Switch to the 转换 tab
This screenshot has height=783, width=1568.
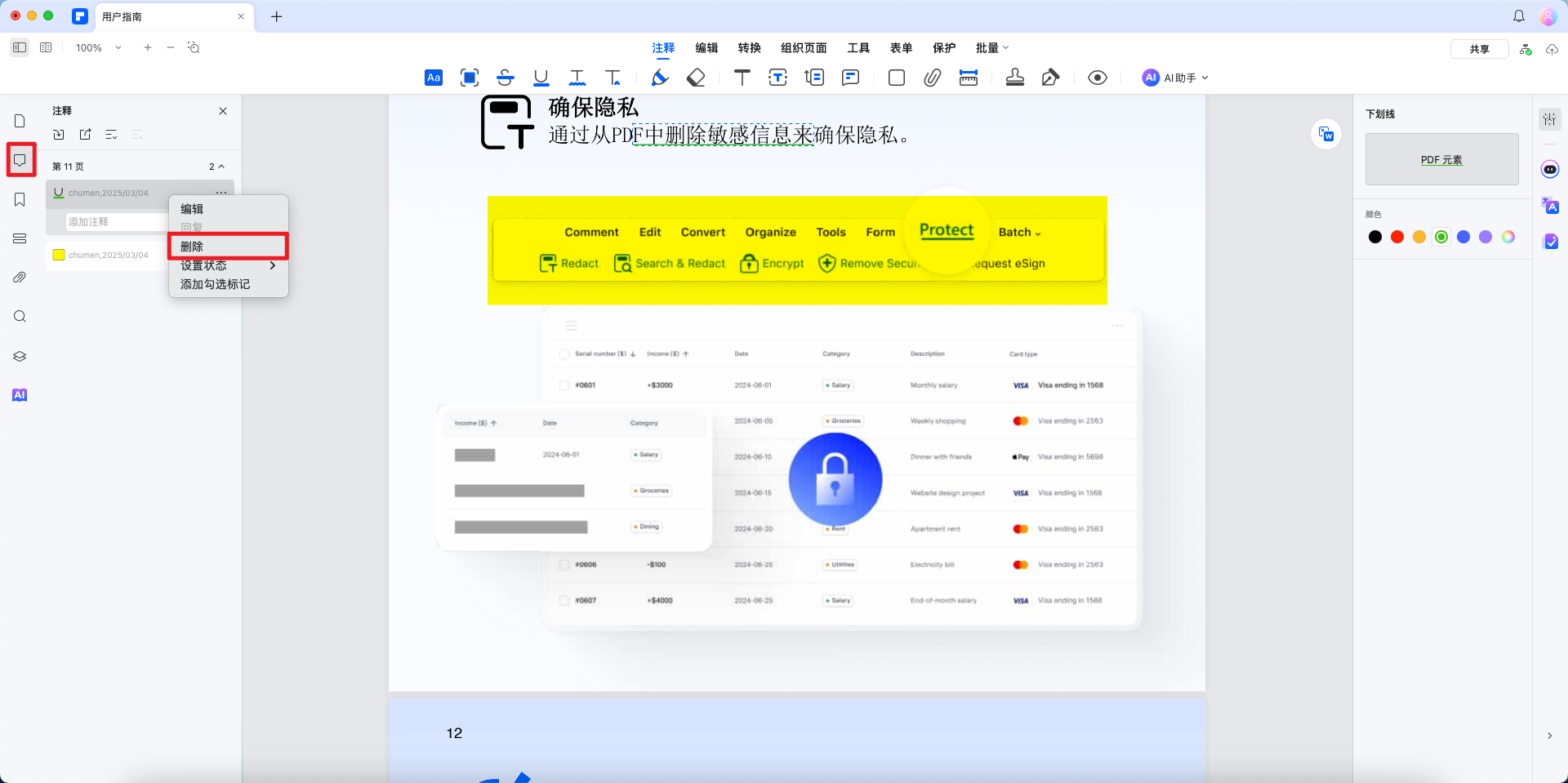pos(749,48)
